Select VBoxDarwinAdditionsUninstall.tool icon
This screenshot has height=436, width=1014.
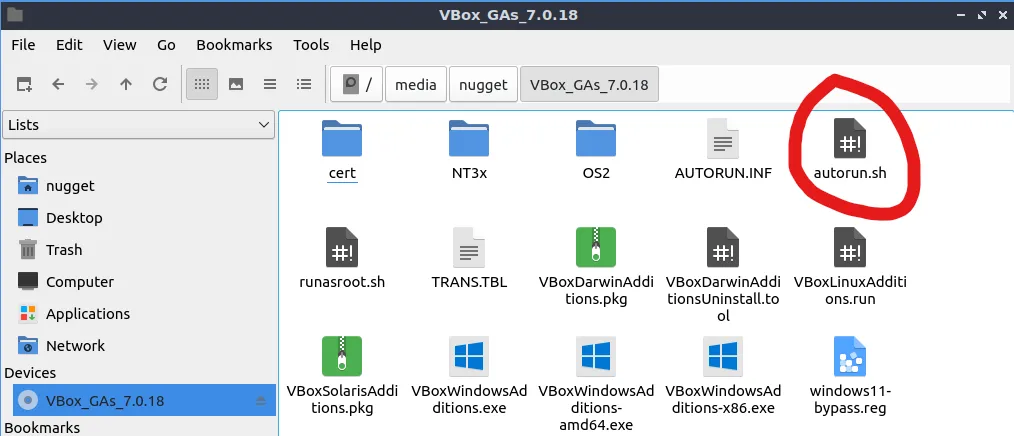click(x=723, y=247)
